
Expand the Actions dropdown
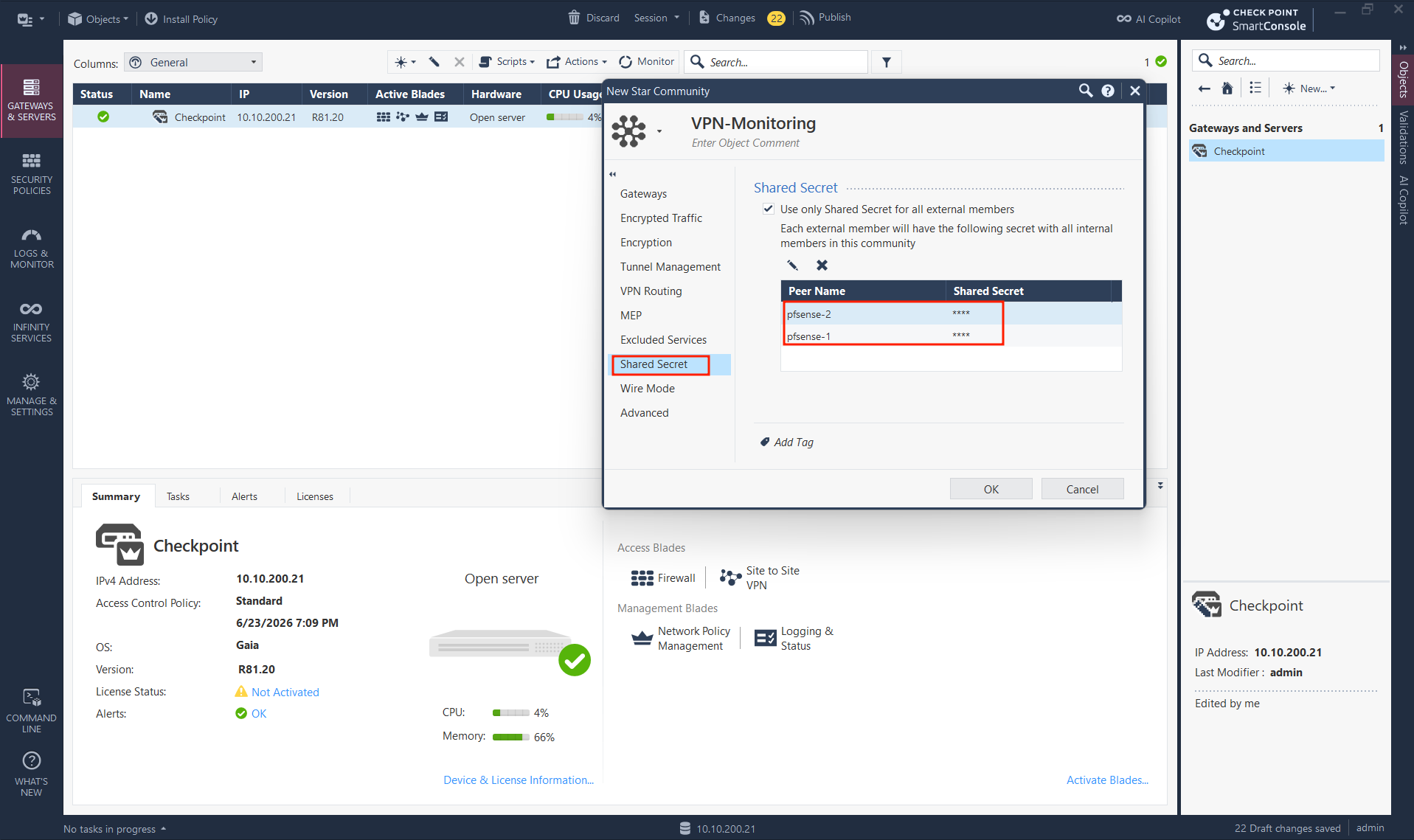577,62
